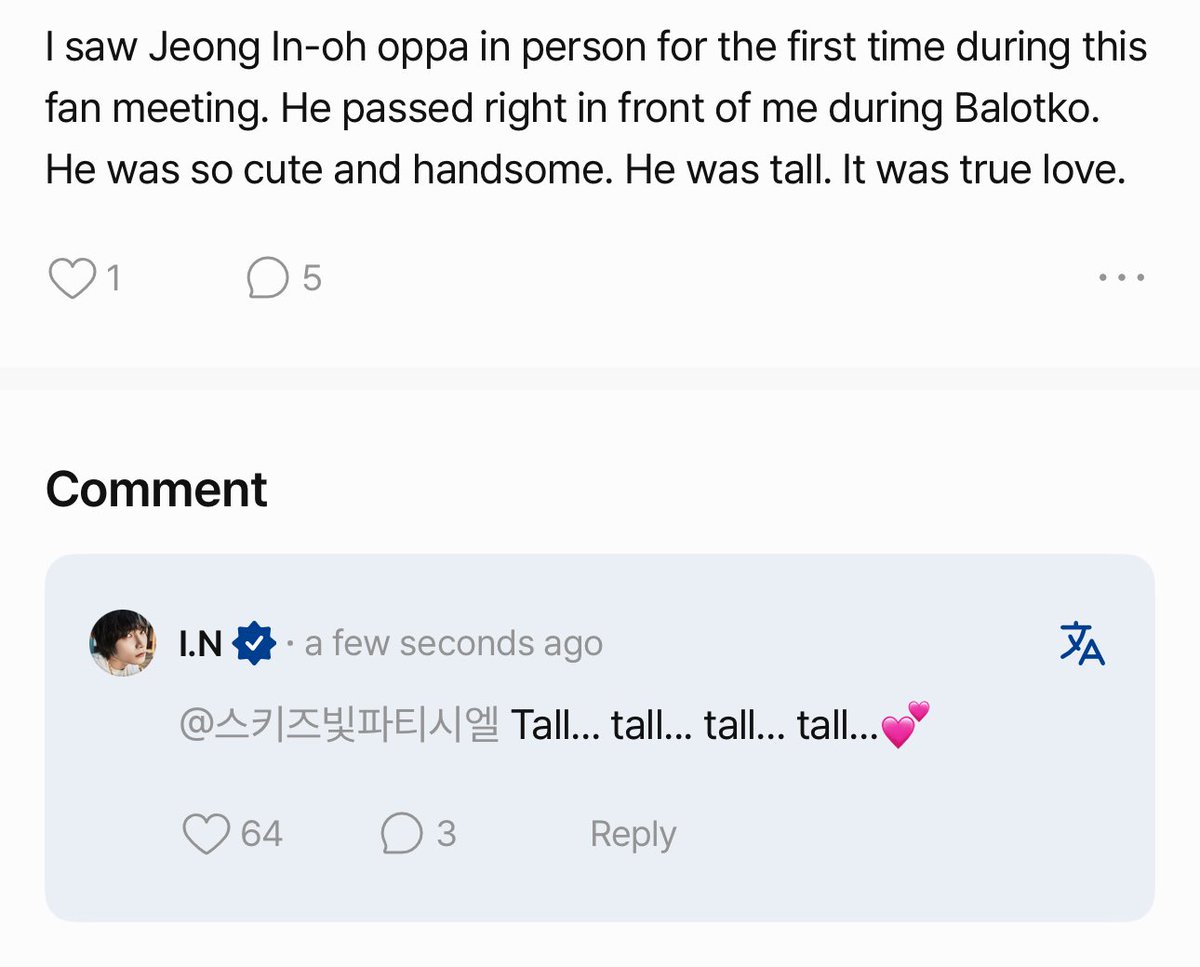Tap the post's comment count of 5
This screenshot has height=967, width=1200.
pyautogui.click(x=311, y=278)
